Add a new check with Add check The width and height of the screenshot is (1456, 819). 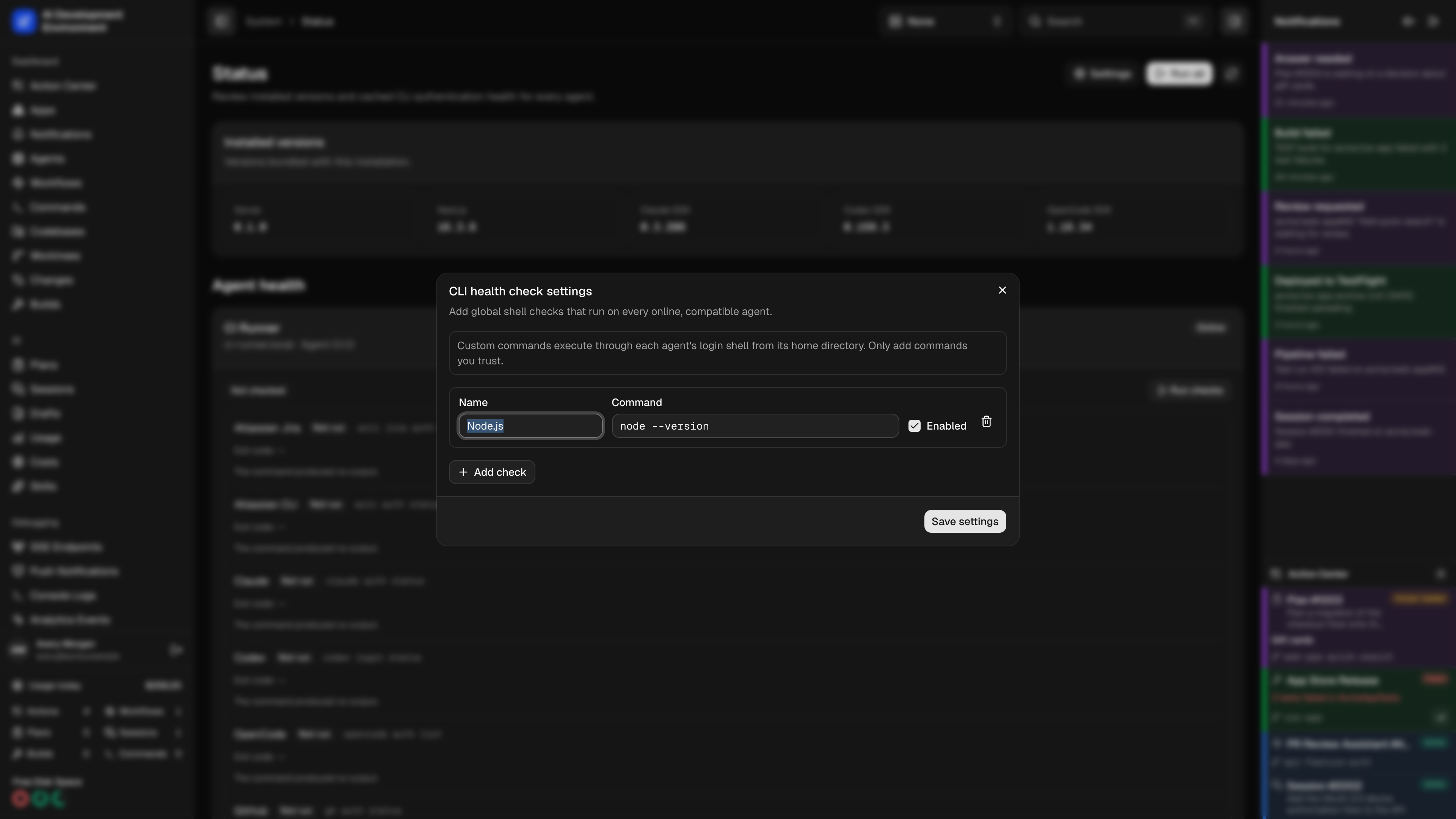(492, 472)
